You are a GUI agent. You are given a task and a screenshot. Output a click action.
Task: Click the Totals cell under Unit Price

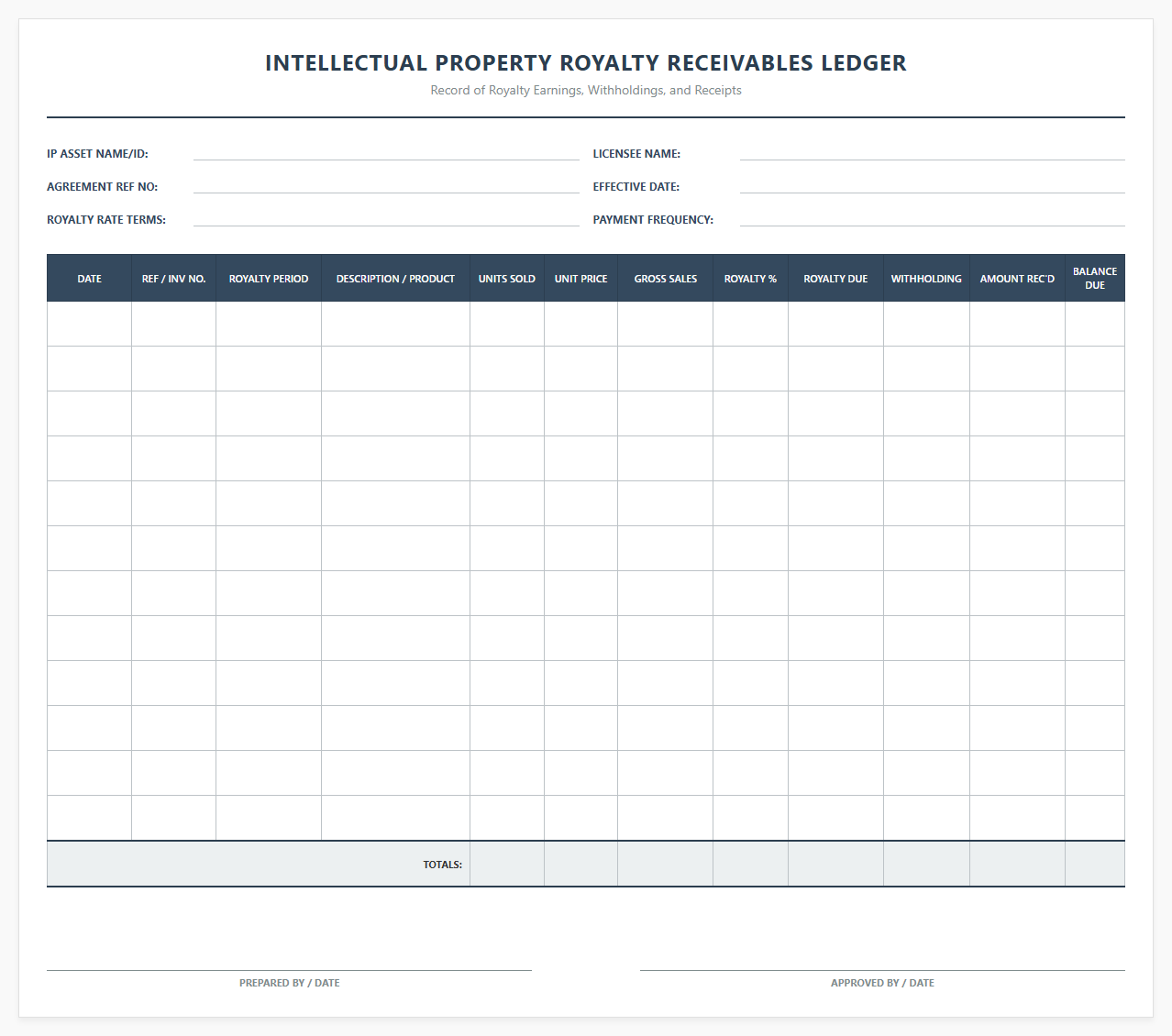580,864
